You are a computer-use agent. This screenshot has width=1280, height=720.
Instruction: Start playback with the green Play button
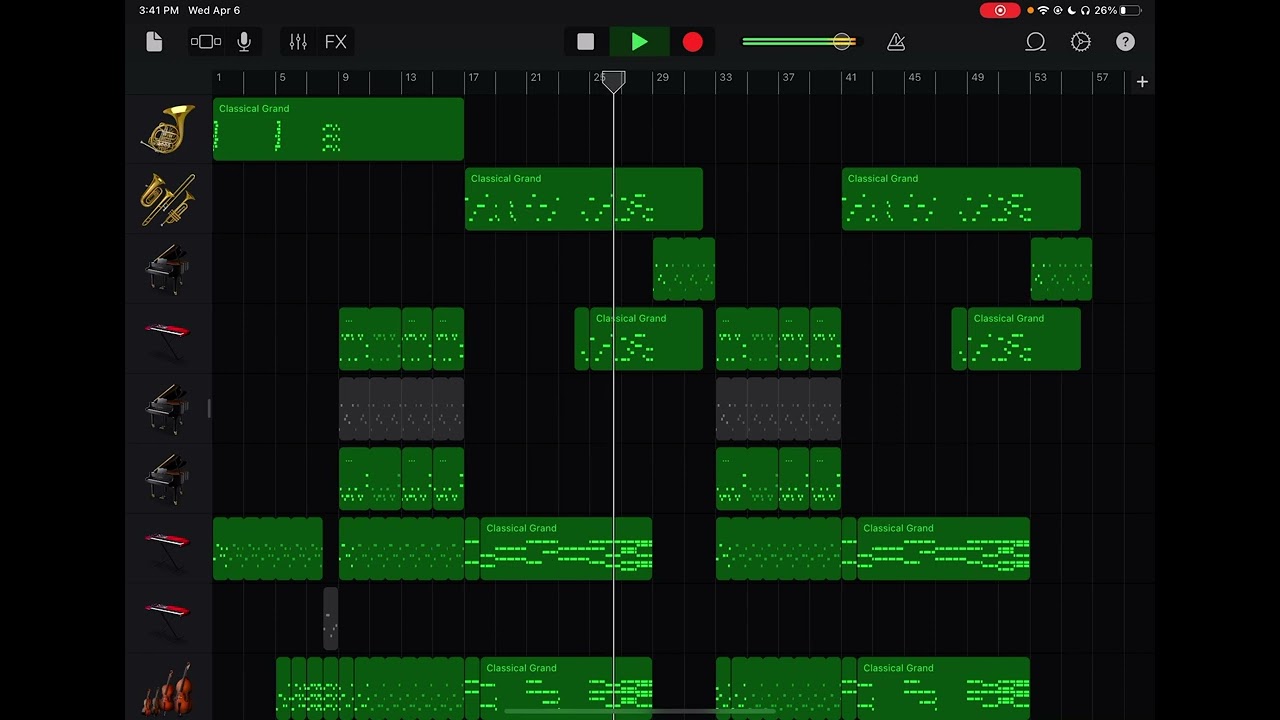coord(640,42)
